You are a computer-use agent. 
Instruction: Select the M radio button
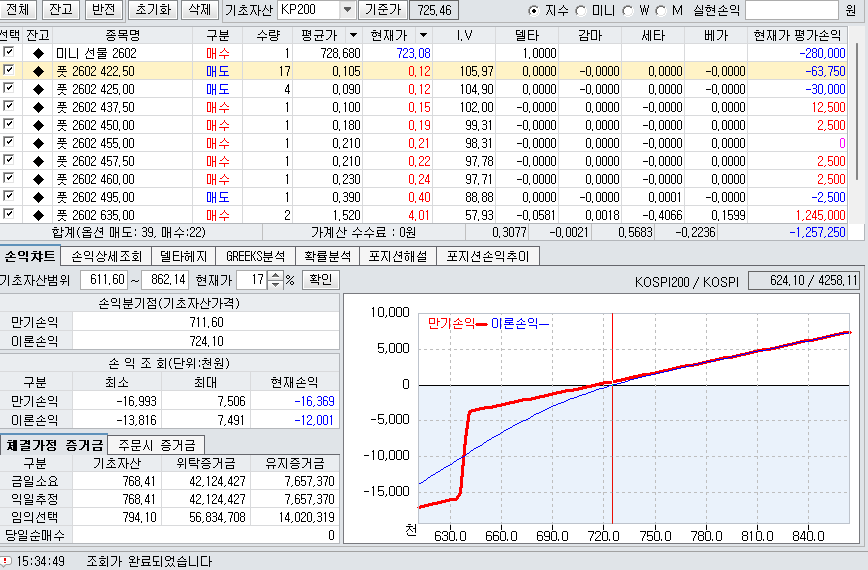pyautogui.click(x=660, y=11)
